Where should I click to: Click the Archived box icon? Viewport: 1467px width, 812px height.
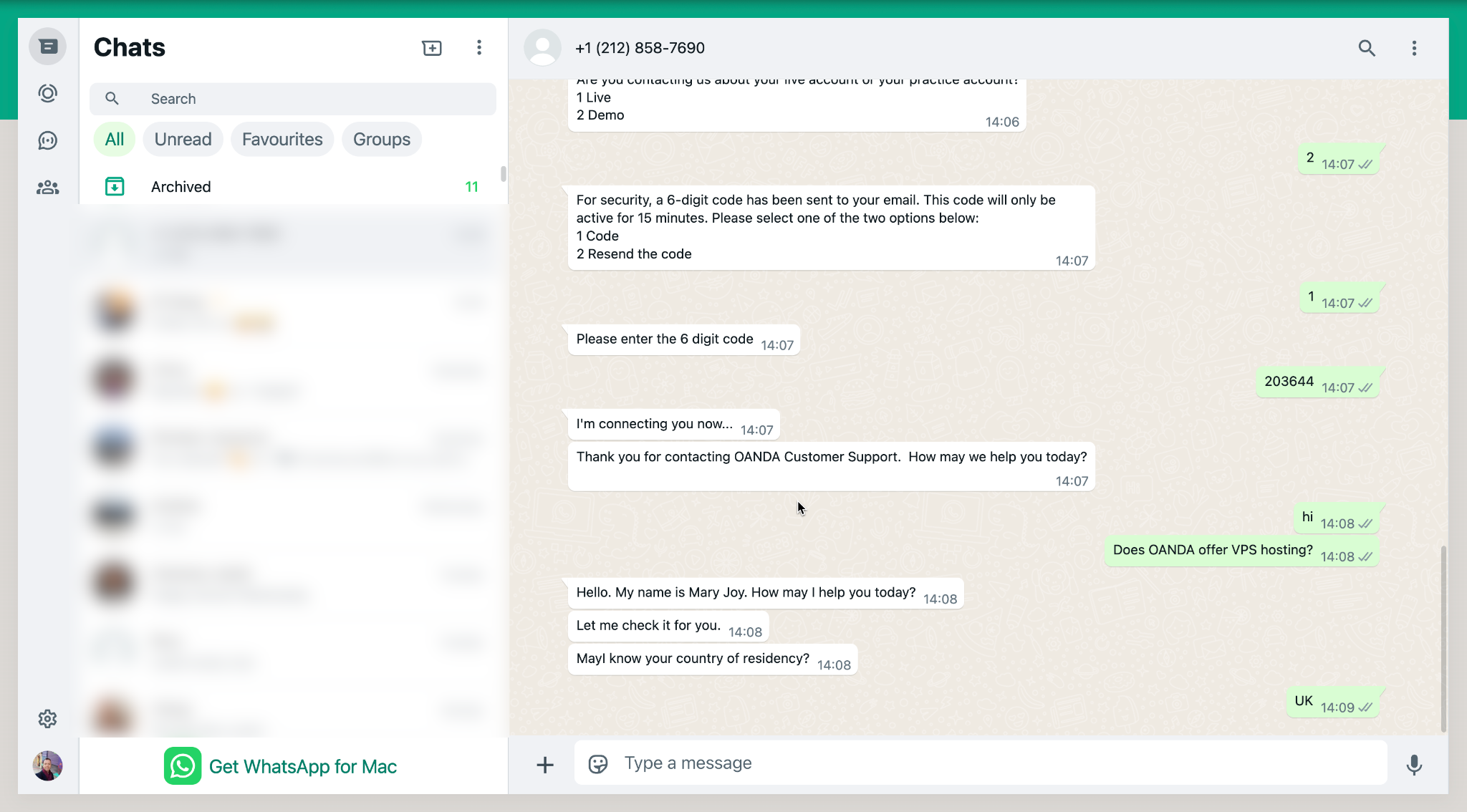[x=115, y=187]
